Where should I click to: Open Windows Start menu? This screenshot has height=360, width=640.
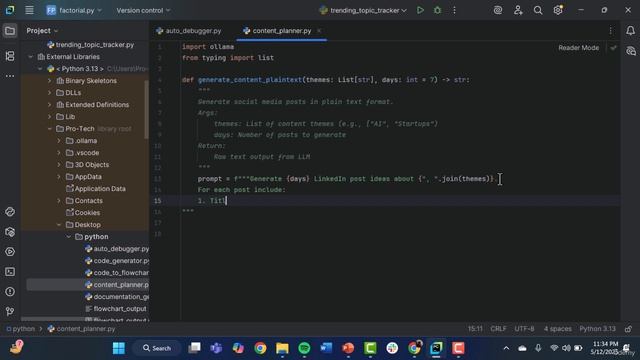119,348
